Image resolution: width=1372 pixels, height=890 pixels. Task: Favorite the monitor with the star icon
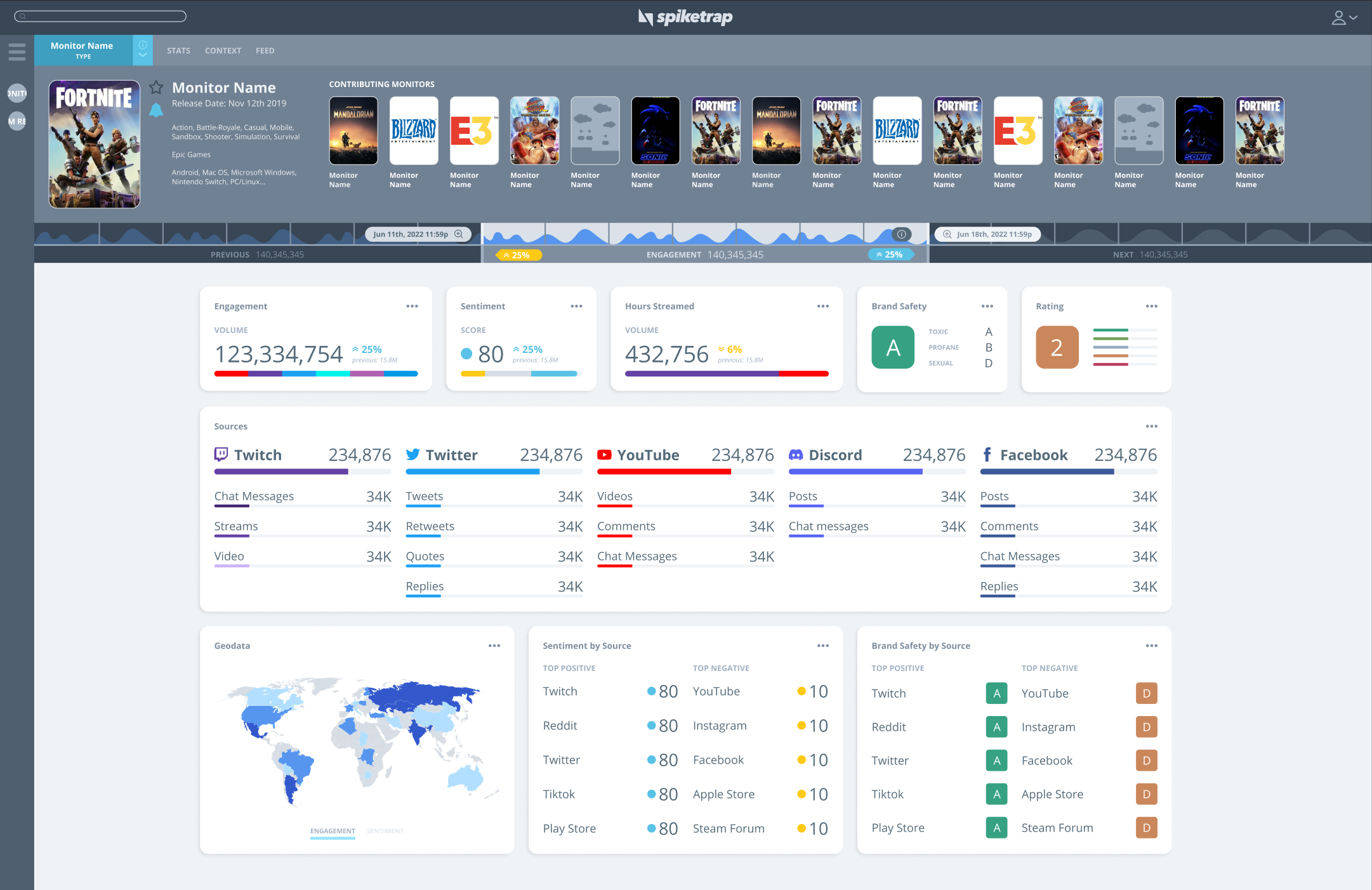pos(156,87)
